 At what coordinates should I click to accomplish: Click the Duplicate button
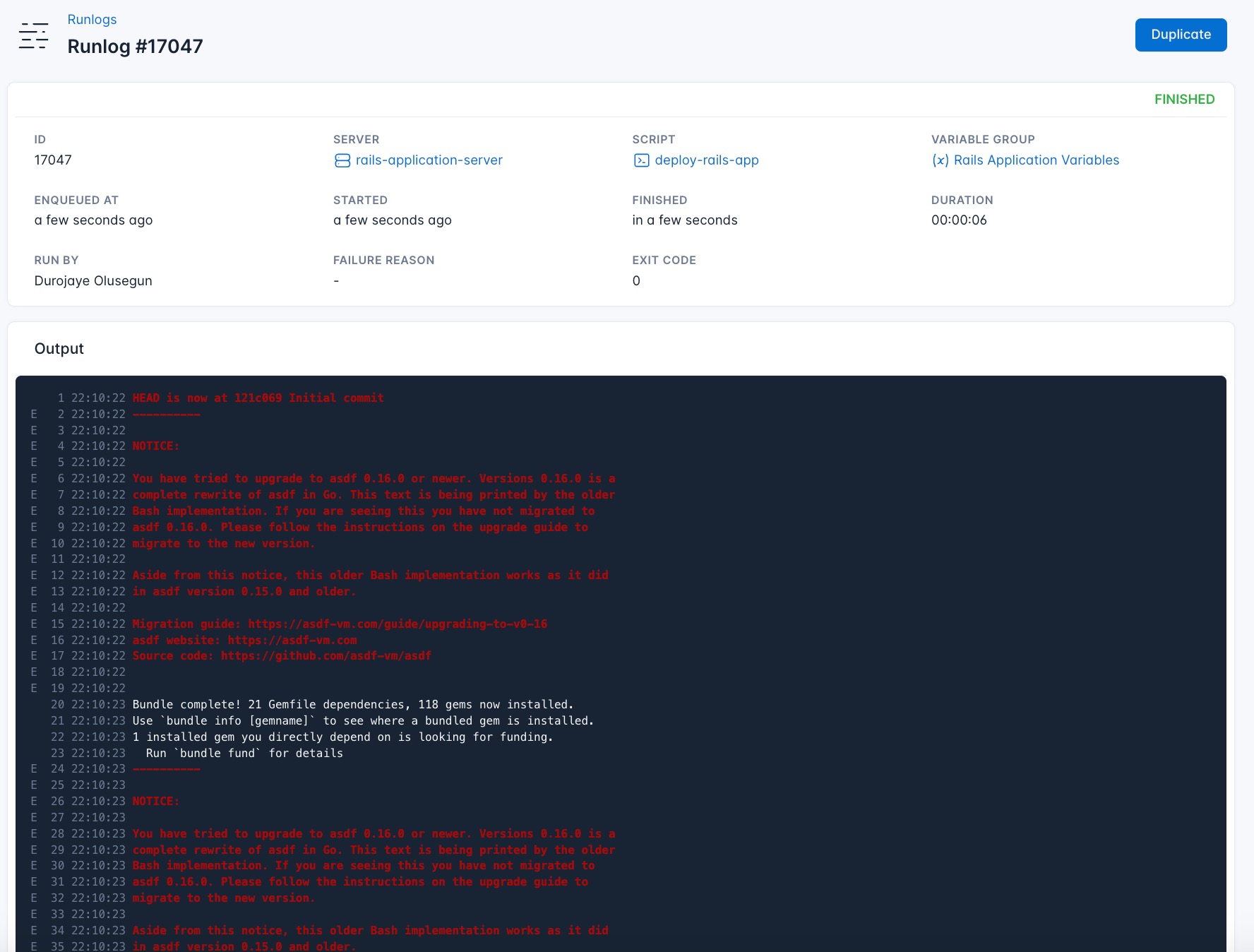point(1181,34)
